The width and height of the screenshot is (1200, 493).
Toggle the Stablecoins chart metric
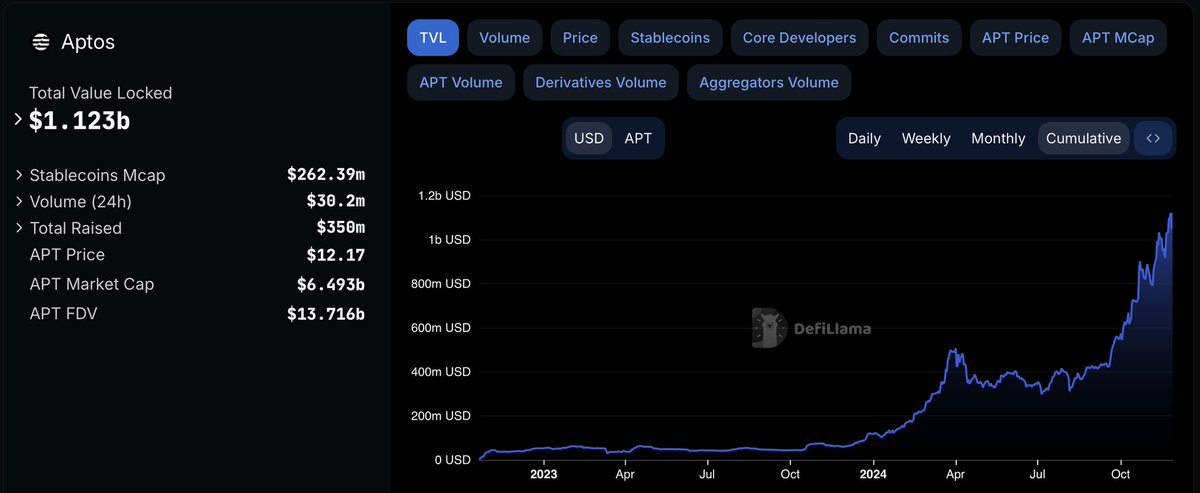[670, 38]
